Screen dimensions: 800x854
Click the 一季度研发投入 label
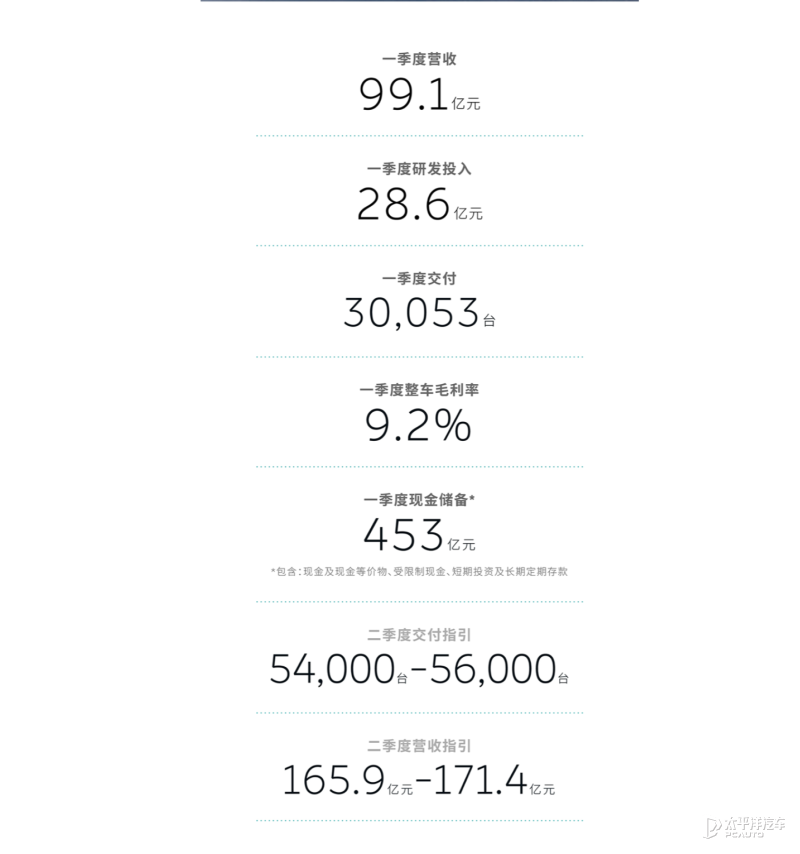pyautogui.click(x=419, y=169)
